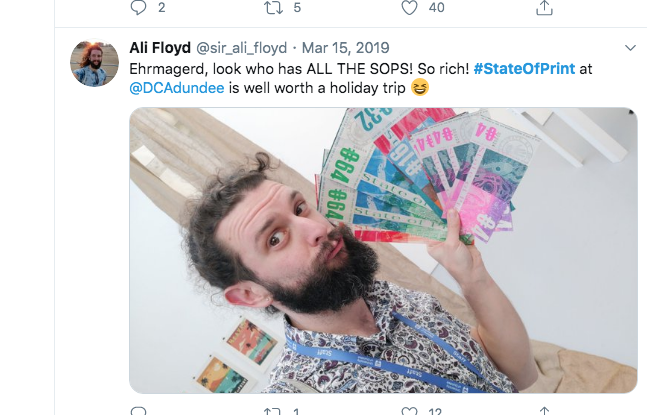
Task: Enlarge the photo of man holding banknotes
Action: (383, 250)
